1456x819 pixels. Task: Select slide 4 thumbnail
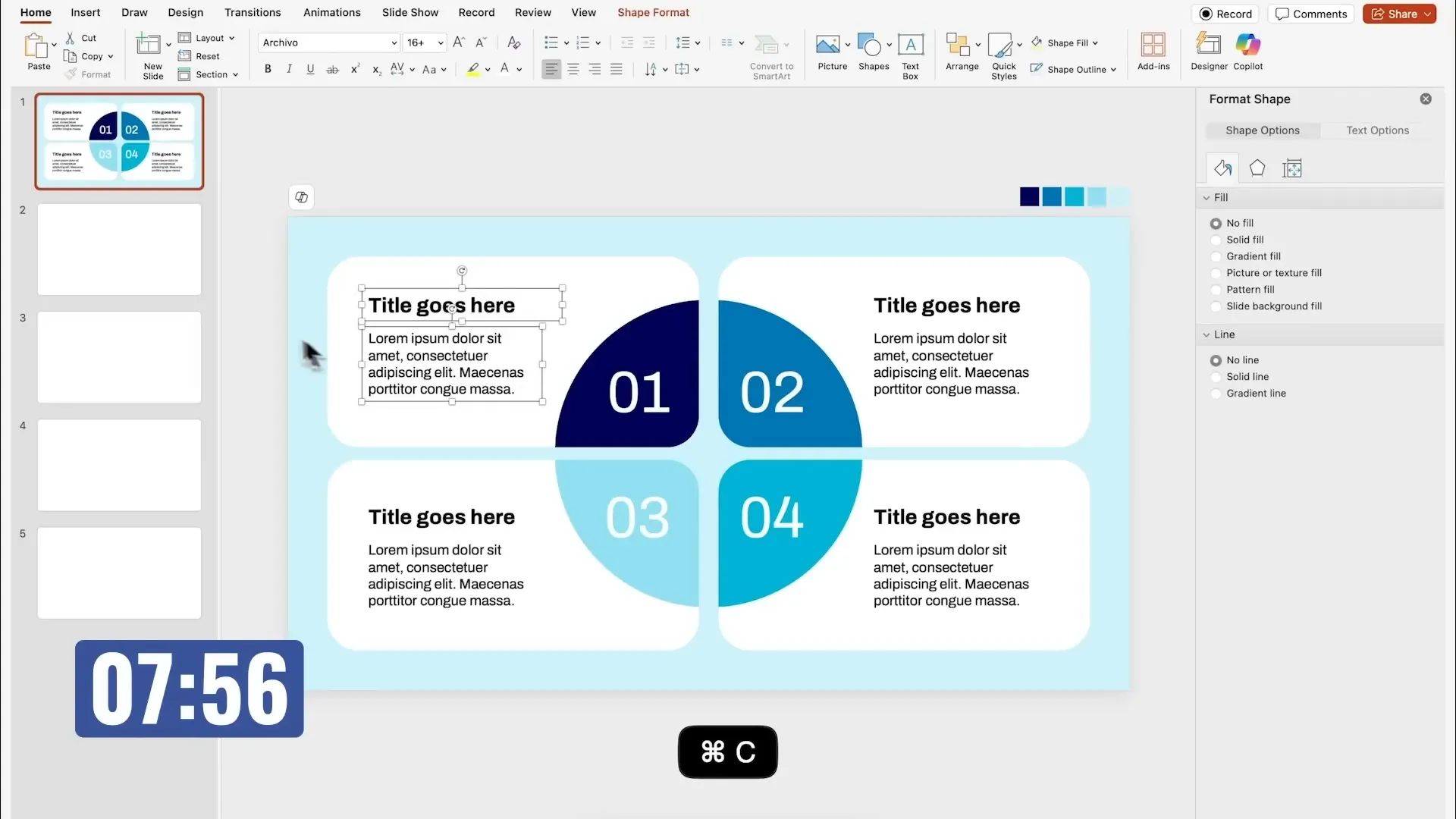click(x=119, y=465)
